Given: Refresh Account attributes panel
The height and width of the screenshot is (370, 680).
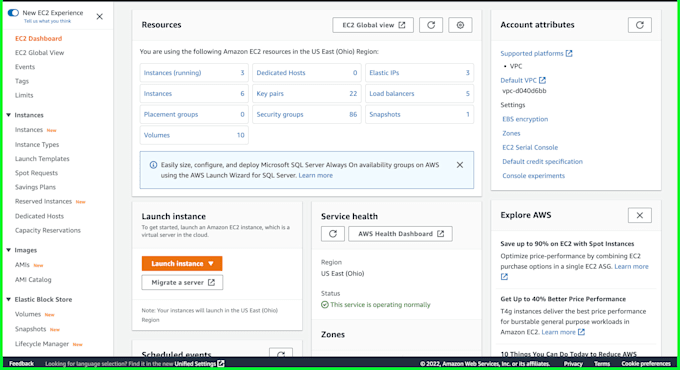Looking at the screenshot, I should (640, 25).
